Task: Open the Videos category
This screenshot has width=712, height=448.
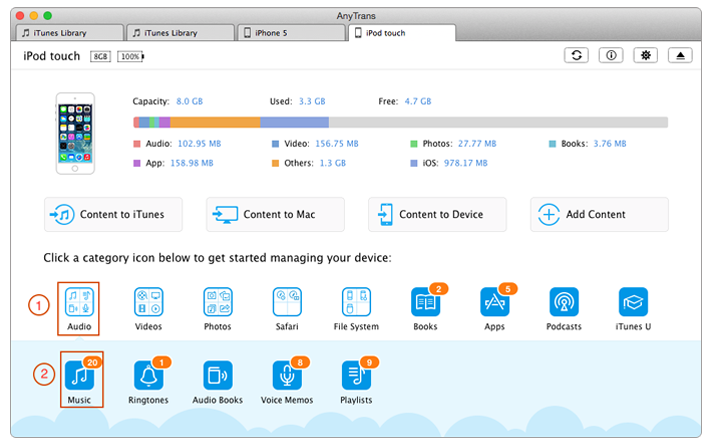Action: [148, 302]
